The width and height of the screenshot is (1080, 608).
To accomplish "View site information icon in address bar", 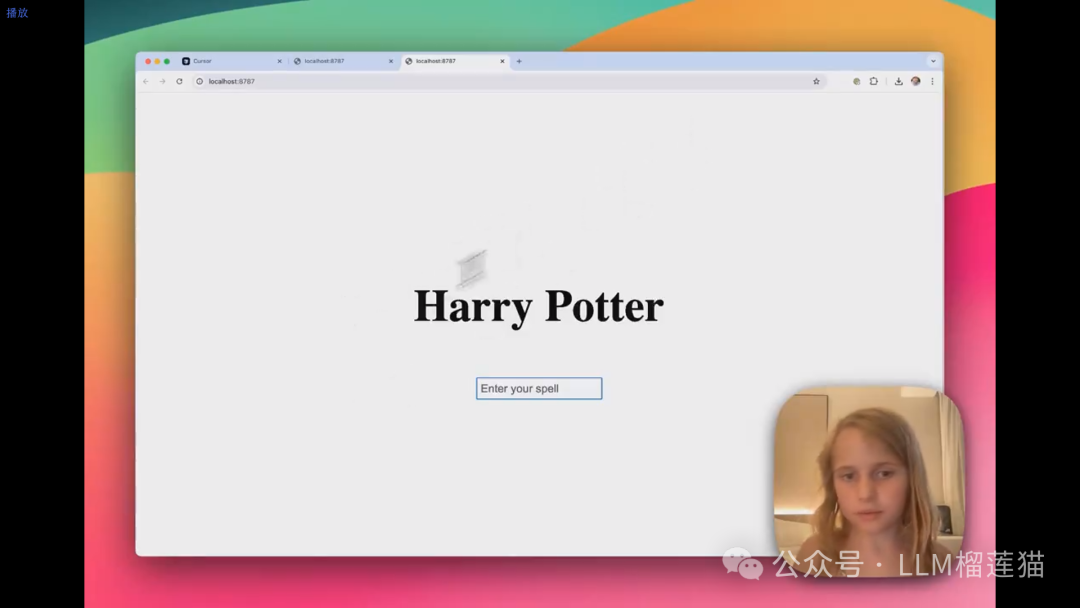I will click(199, 81).
